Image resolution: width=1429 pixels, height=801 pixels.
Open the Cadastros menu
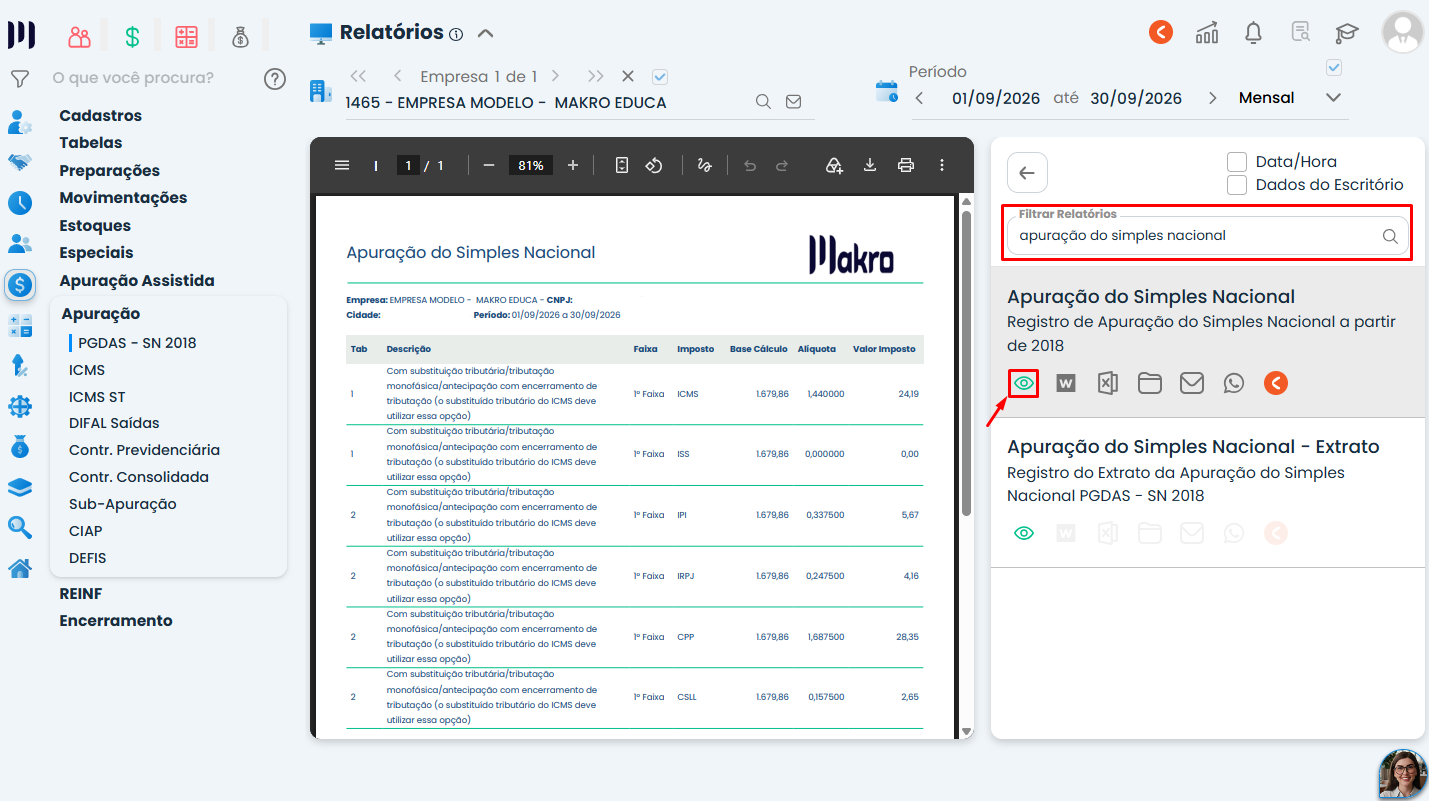pyautogui.click(x=101, y=116)
